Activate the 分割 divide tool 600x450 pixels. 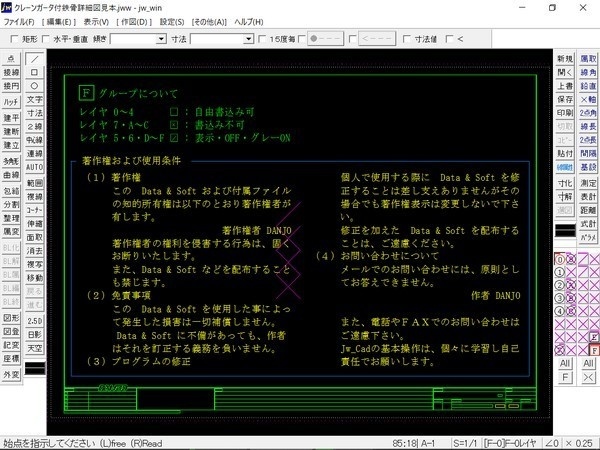pyautogui.click(x=11, y=204)
